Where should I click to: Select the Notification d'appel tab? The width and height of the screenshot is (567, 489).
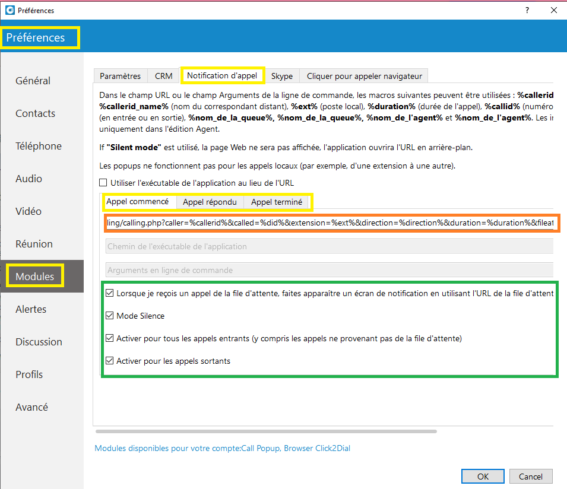point(222,76)
